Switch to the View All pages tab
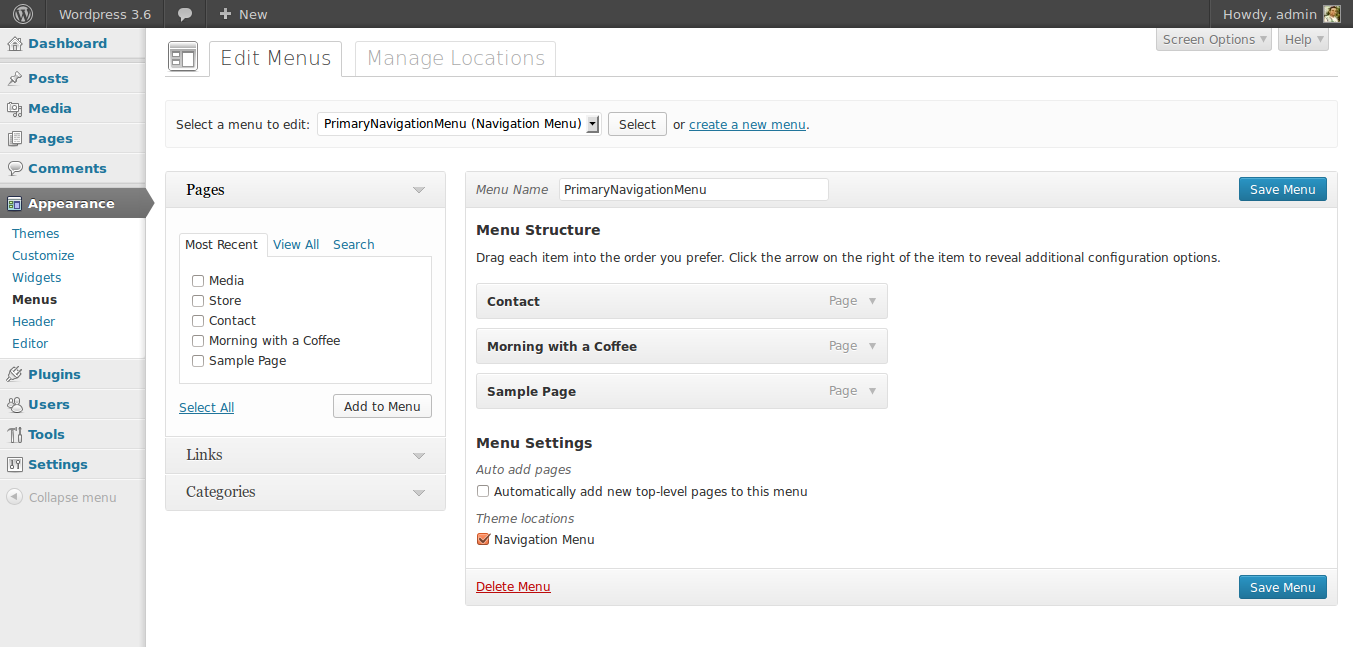The image size is (1353, 647). point(296,244)
